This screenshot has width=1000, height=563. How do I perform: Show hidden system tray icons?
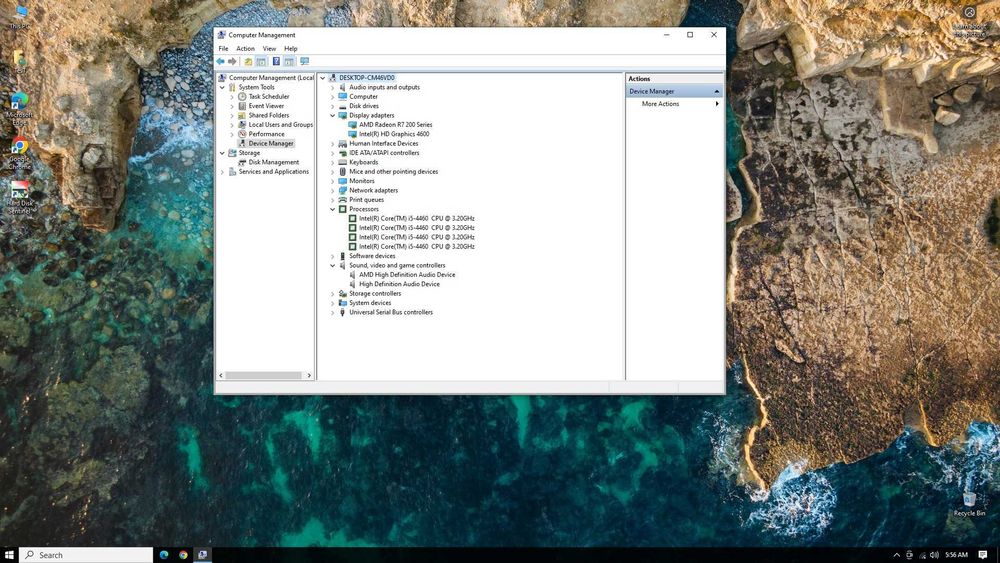896,555
